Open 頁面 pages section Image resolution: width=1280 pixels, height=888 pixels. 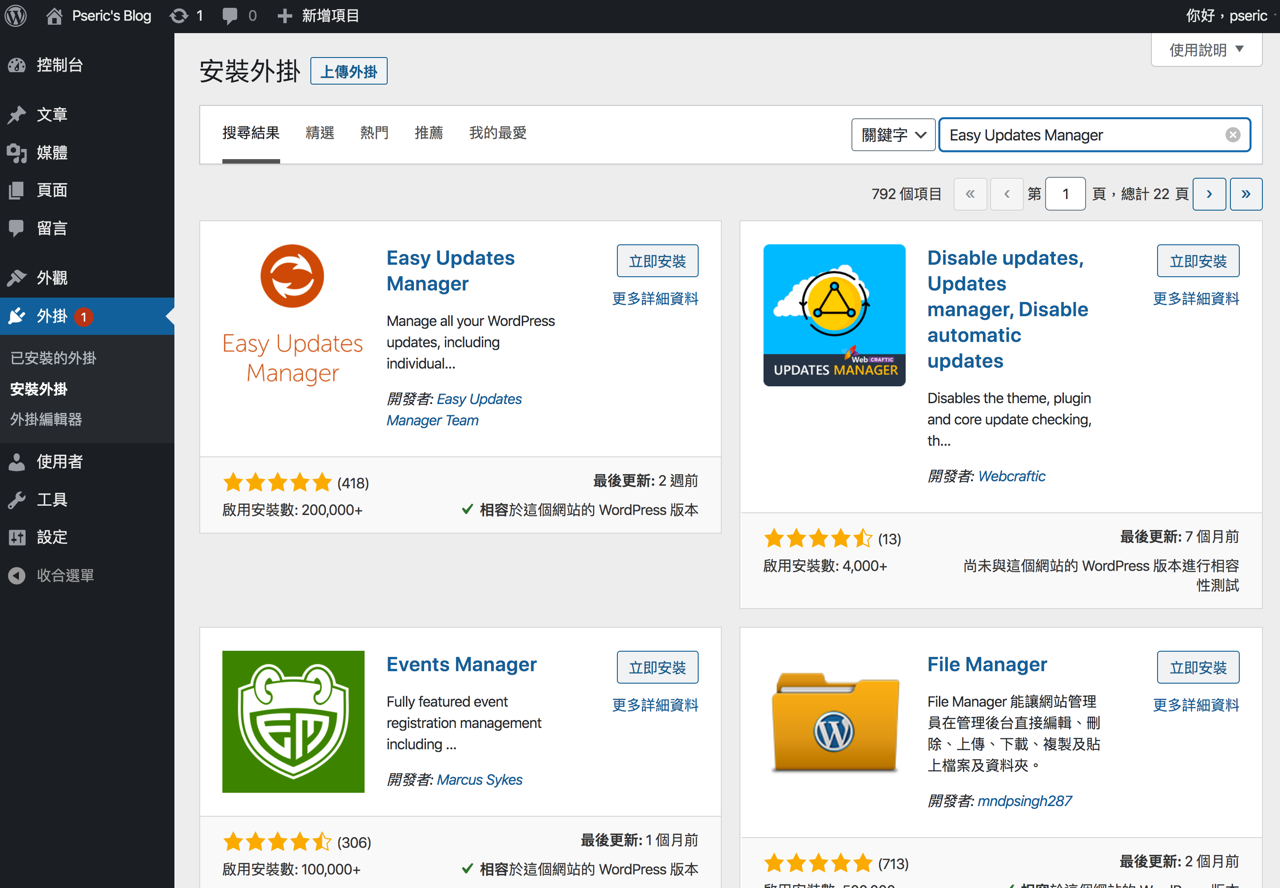(x=87, y=191)
